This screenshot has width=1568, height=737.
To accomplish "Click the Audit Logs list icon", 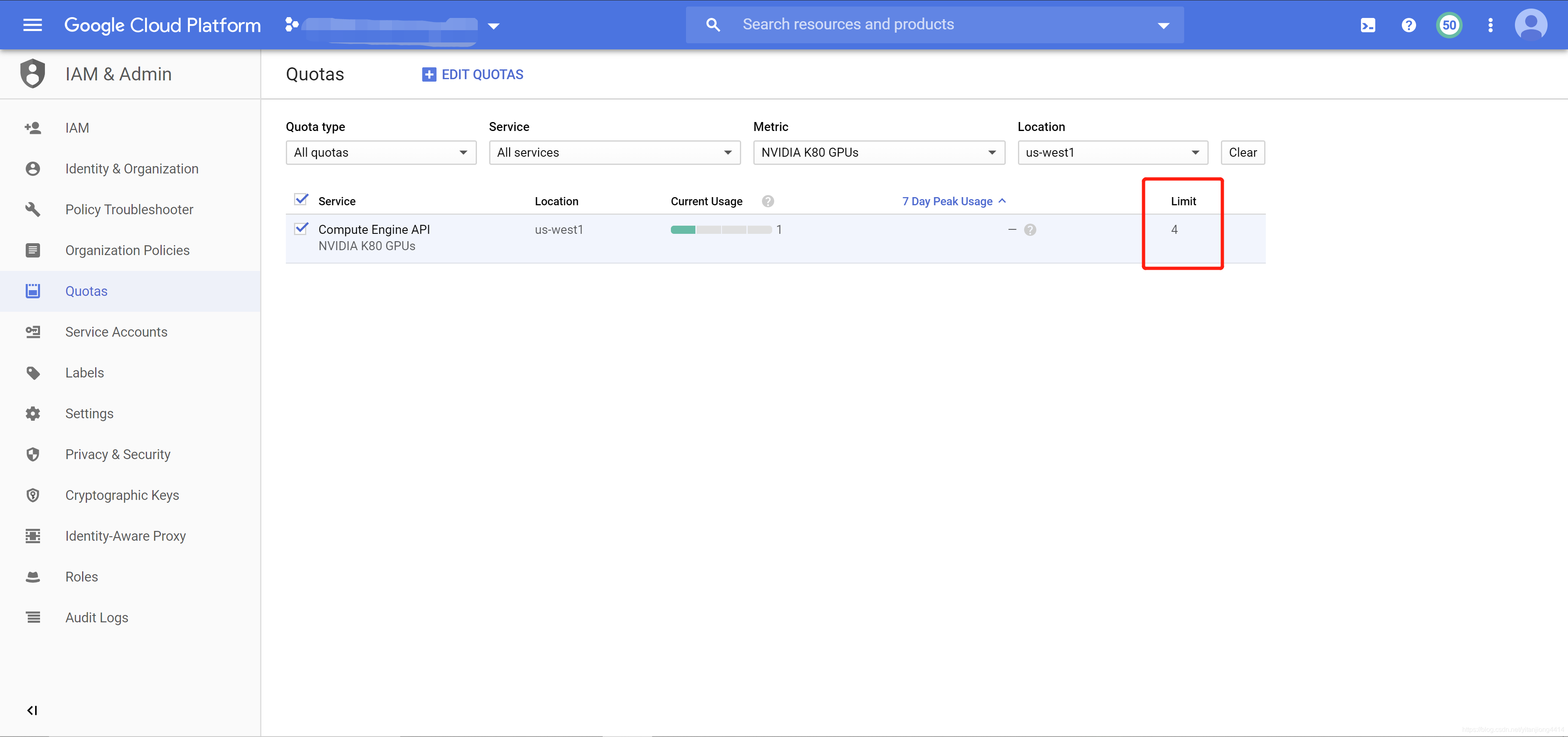I will (33, 617).
